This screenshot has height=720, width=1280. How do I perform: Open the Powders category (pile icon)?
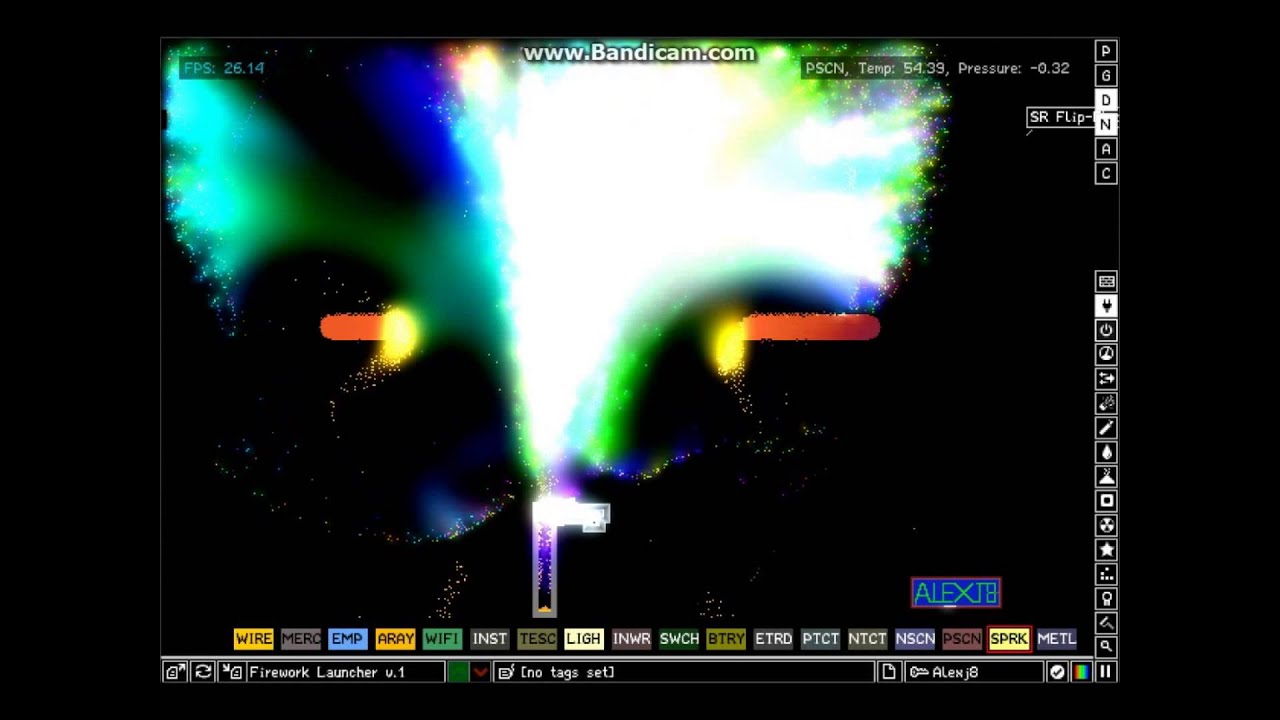click(1106, 477)
